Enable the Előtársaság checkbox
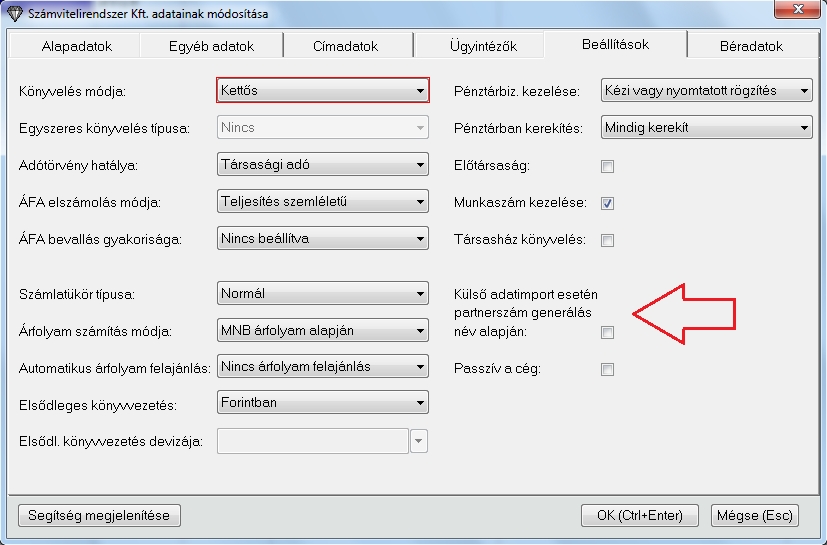Image resolution: width=827 pixels, height=545 pixels. (x=607, y=166)
